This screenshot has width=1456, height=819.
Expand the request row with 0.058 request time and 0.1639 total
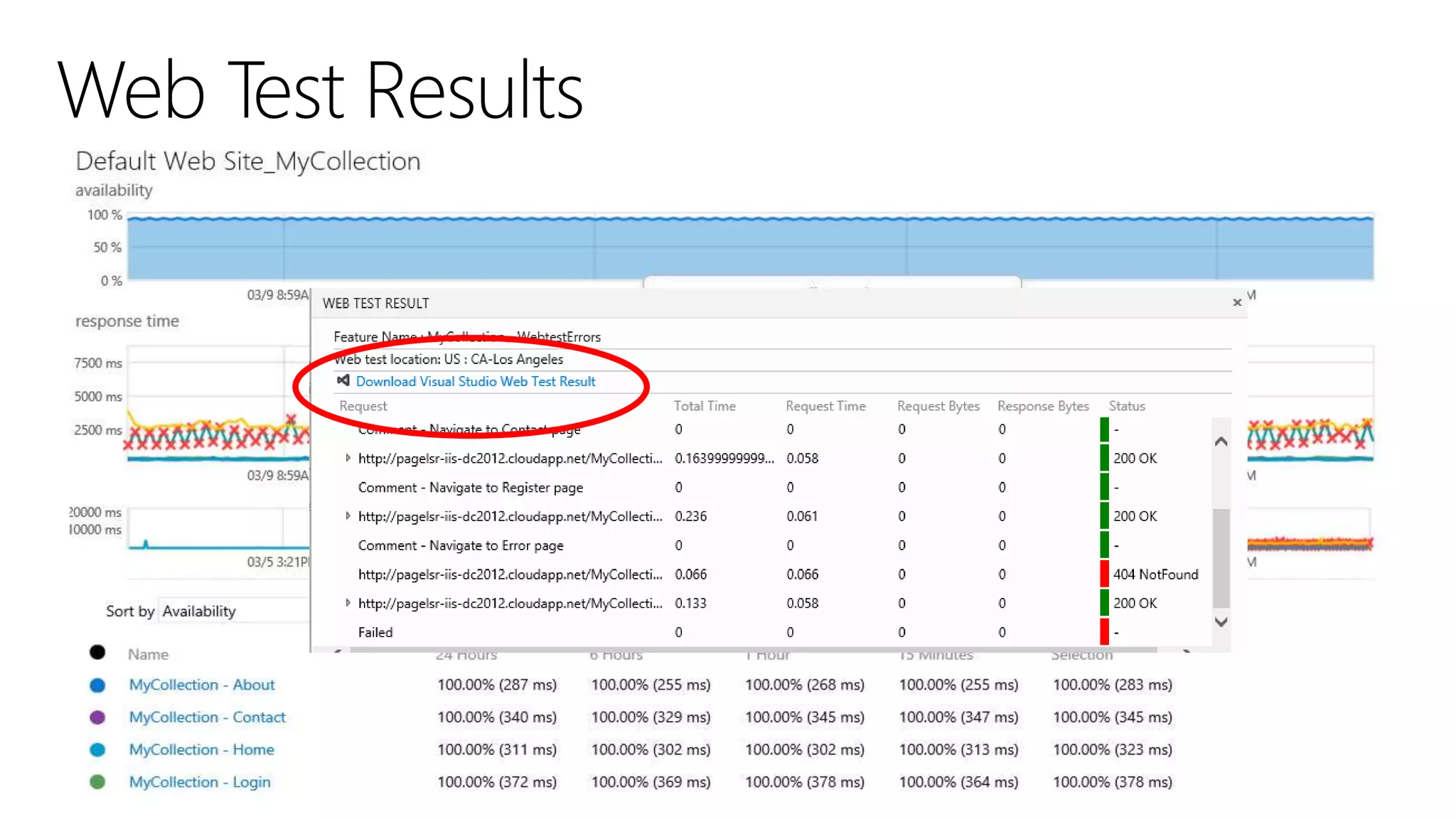tap(348, 459)
